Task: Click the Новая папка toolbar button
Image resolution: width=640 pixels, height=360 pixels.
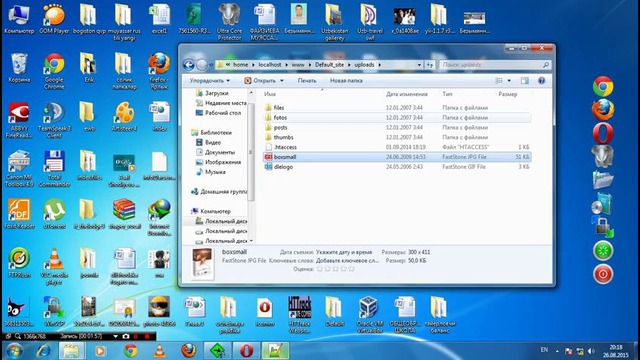Action: [346, 80]
